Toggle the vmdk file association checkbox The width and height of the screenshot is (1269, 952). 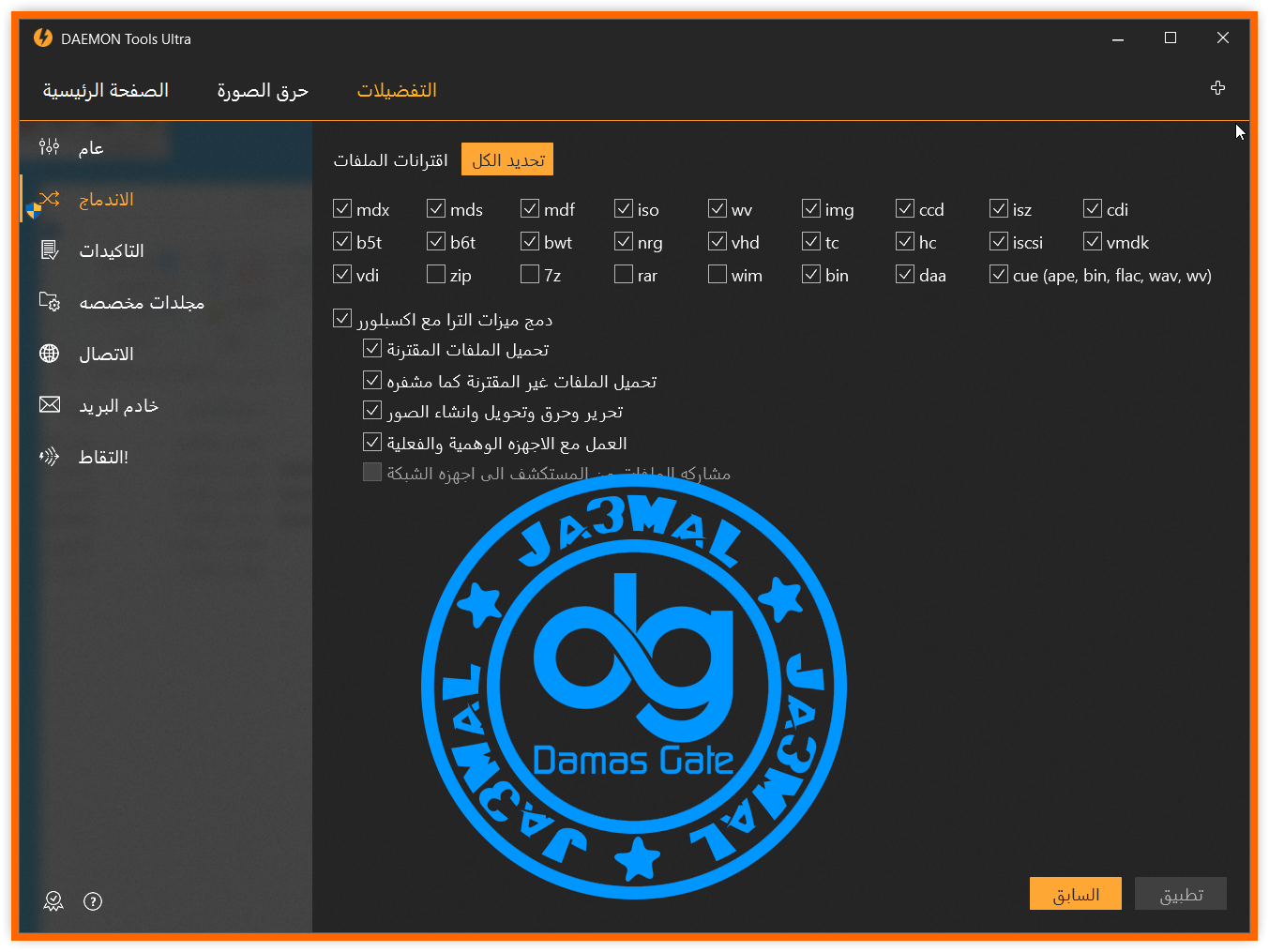coord(1093,241)
